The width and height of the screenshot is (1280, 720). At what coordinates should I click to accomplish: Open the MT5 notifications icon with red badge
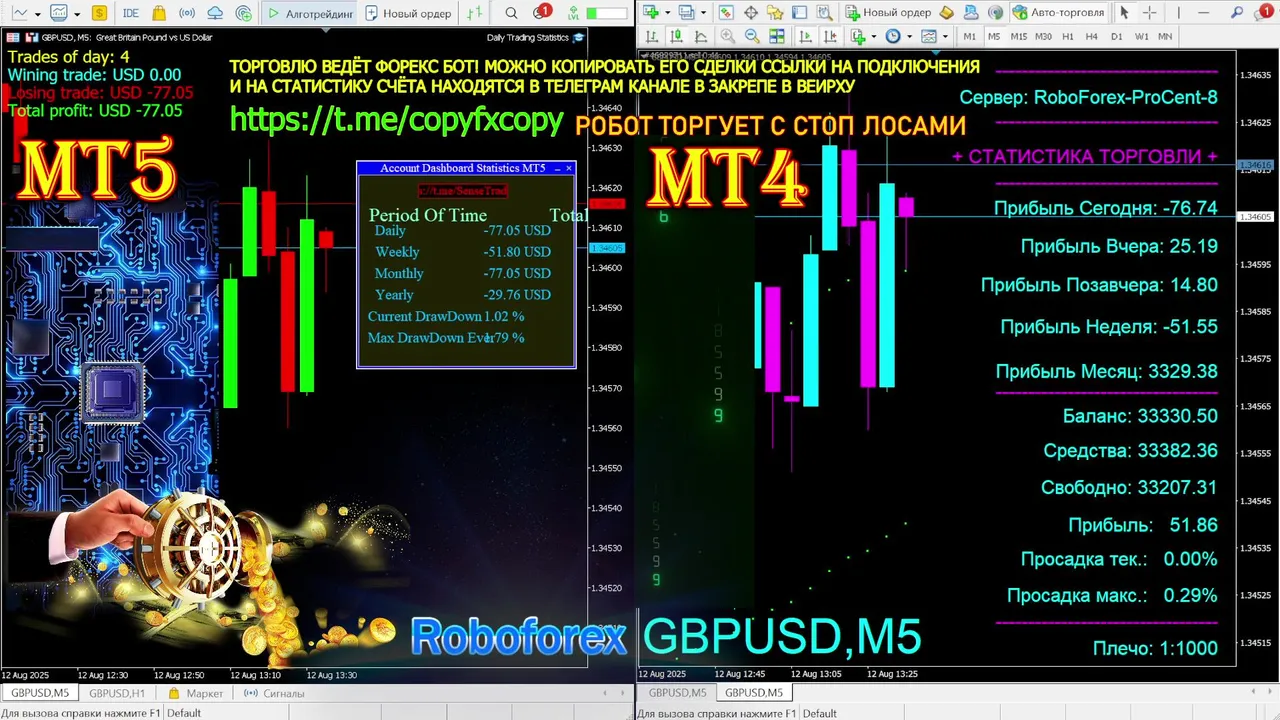[x=540, y=12]
